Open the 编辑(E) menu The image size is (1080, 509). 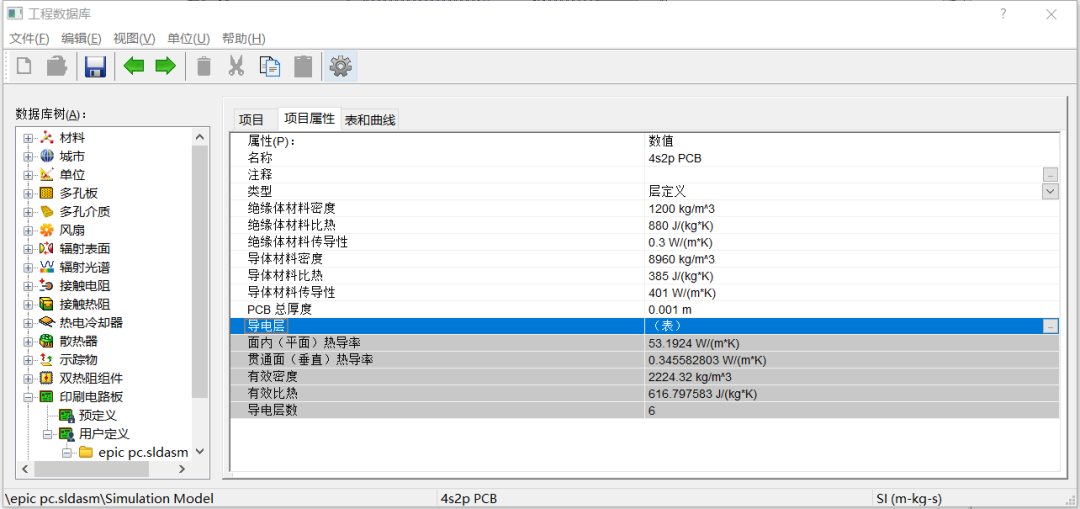pyautogui.click(x=81, y=39)
